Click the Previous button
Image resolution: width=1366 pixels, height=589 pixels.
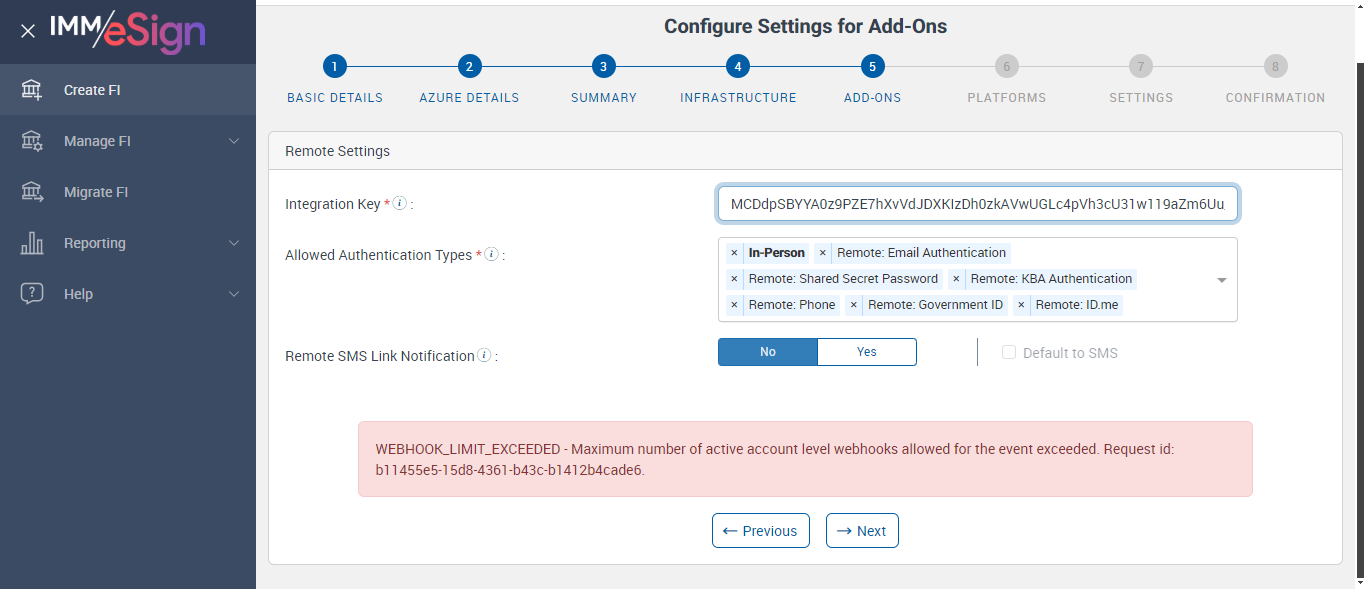coord(760,531)
